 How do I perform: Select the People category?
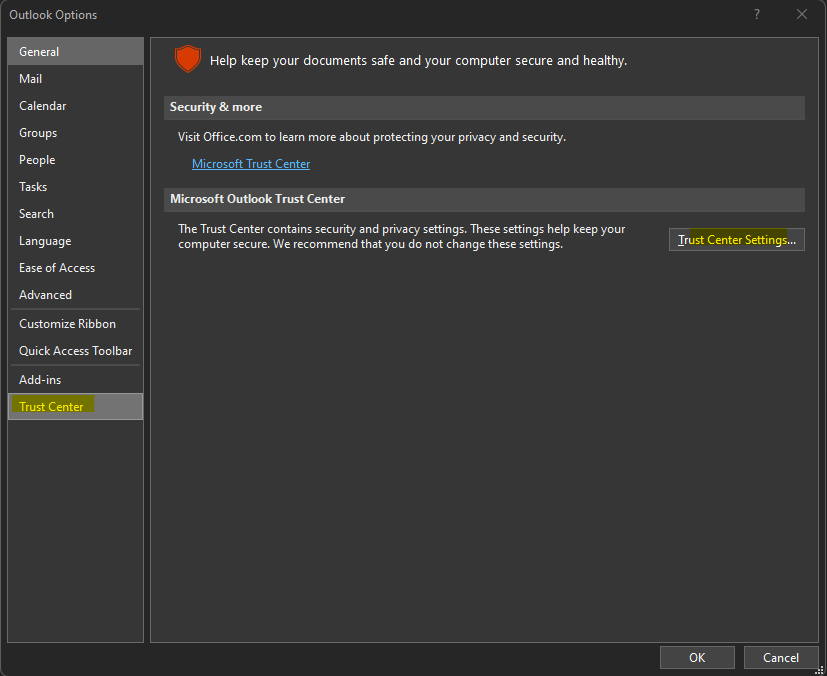(x=75, y=160)
